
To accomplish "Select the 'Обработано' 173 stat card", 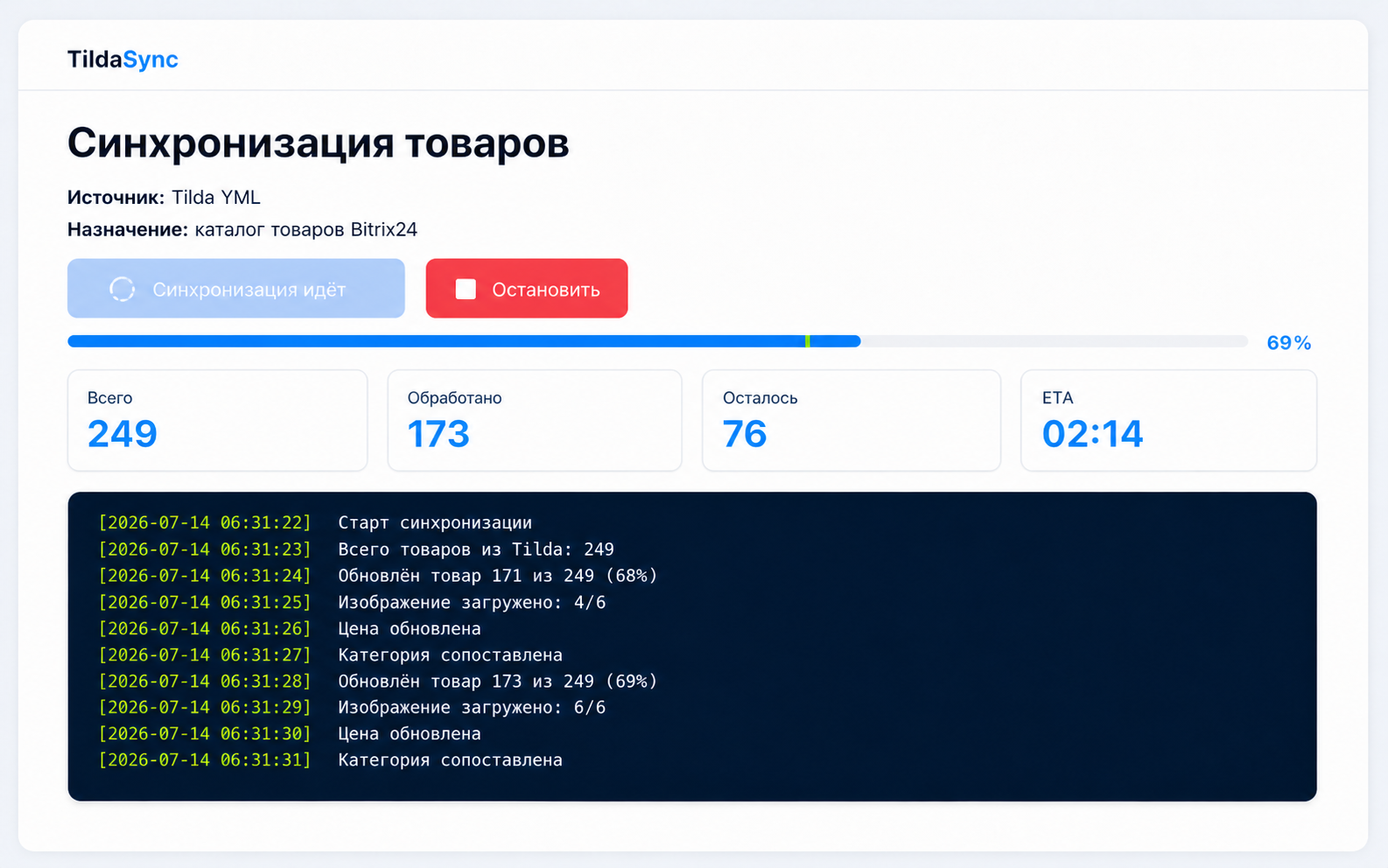I will pos(535,420).
